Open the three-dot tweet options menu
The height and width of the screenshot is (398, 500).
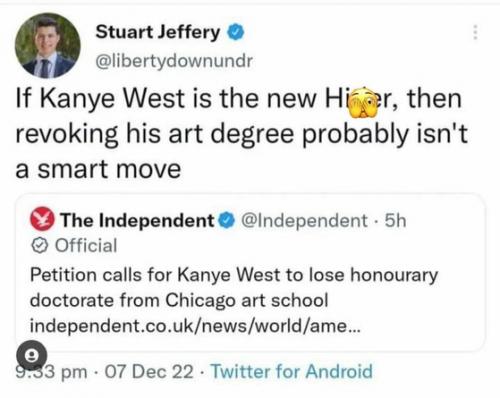pos(475,32)
